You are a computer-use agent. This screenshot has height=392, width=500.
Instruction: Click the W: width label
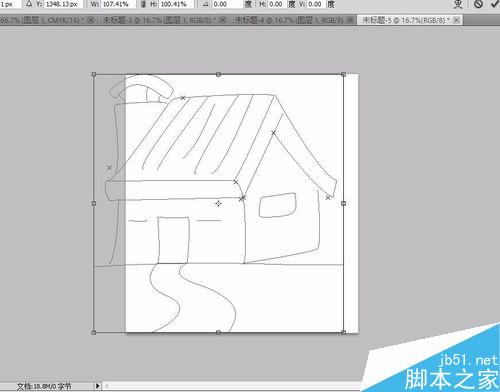[95, 4]
